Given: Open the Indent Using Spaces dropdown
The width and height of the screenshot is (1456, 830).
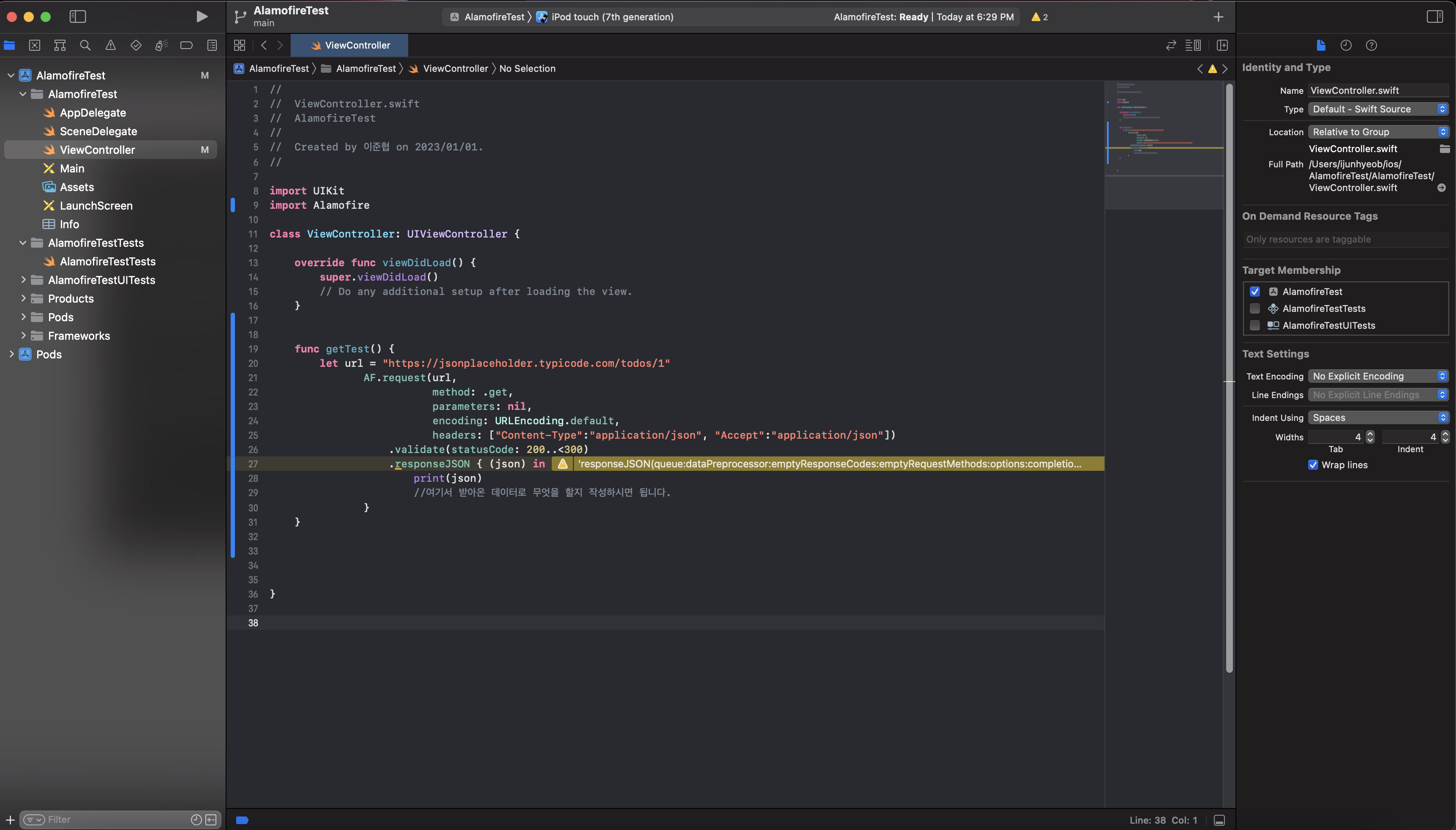Looking at the screenshot, I should (1378, 418).
